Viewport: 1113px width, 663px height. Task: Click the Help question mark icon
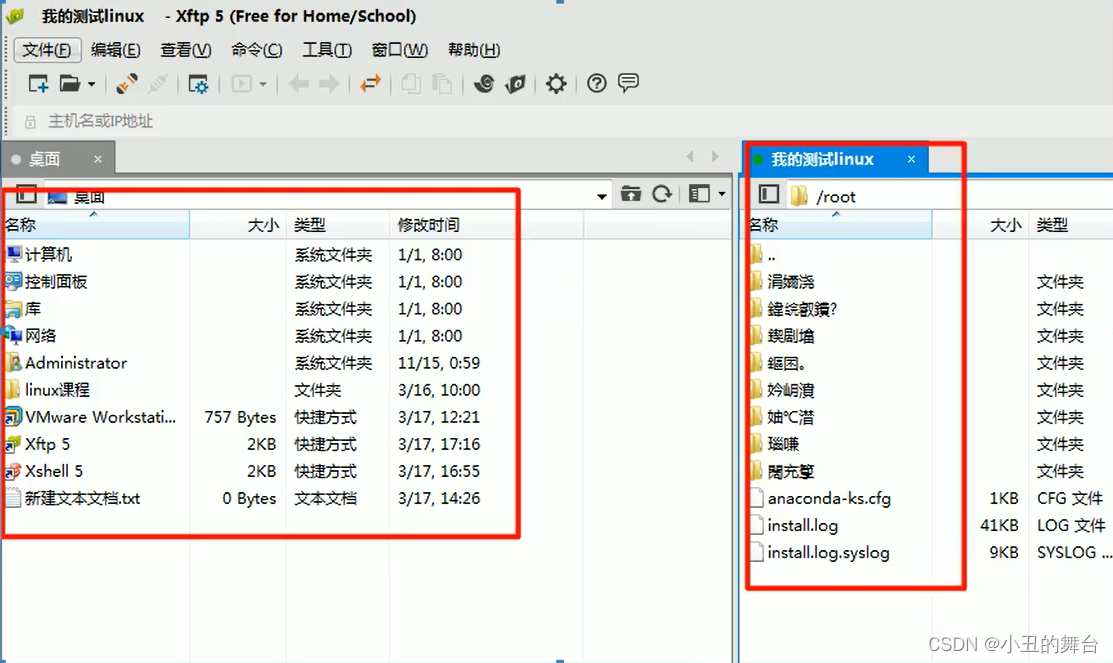coord(597,84)
